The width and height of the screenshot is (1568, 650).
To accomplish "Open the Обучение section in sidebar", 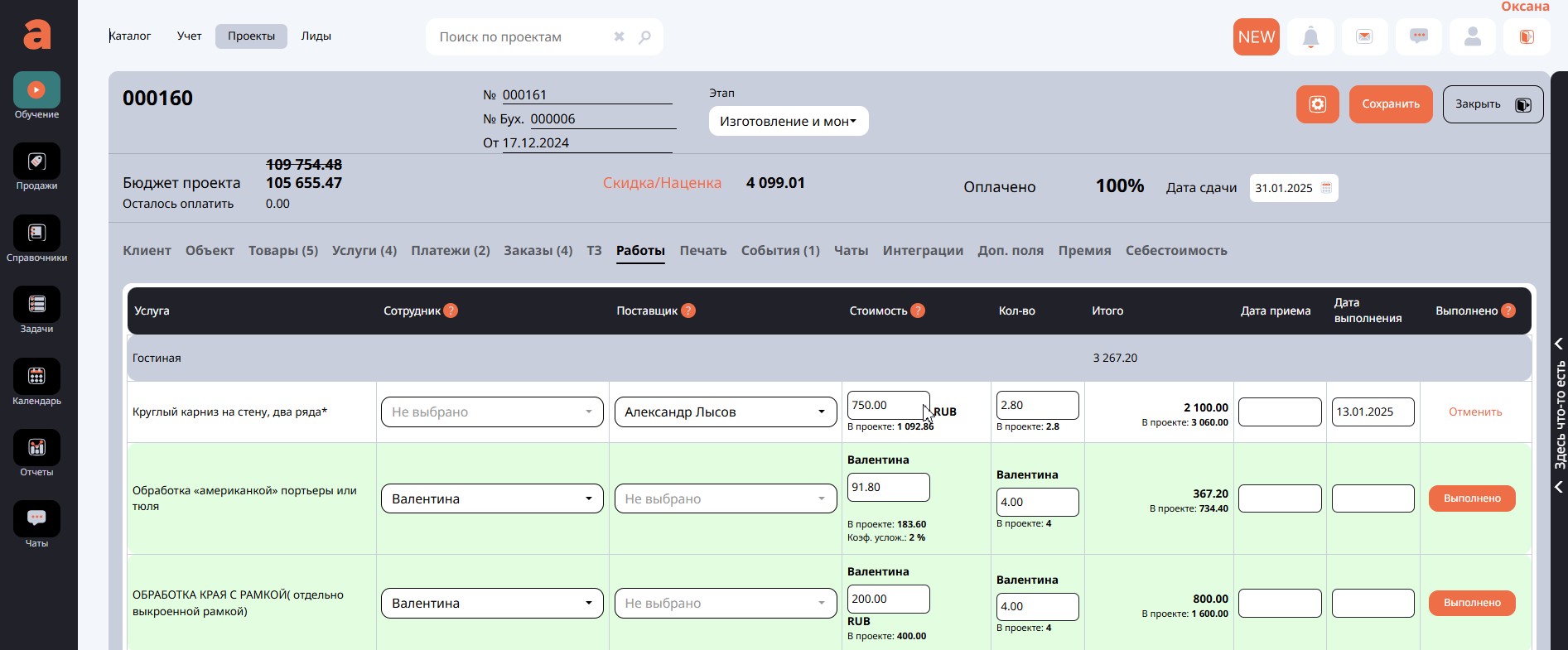I will pyautogui.click(x=36, y=95).
